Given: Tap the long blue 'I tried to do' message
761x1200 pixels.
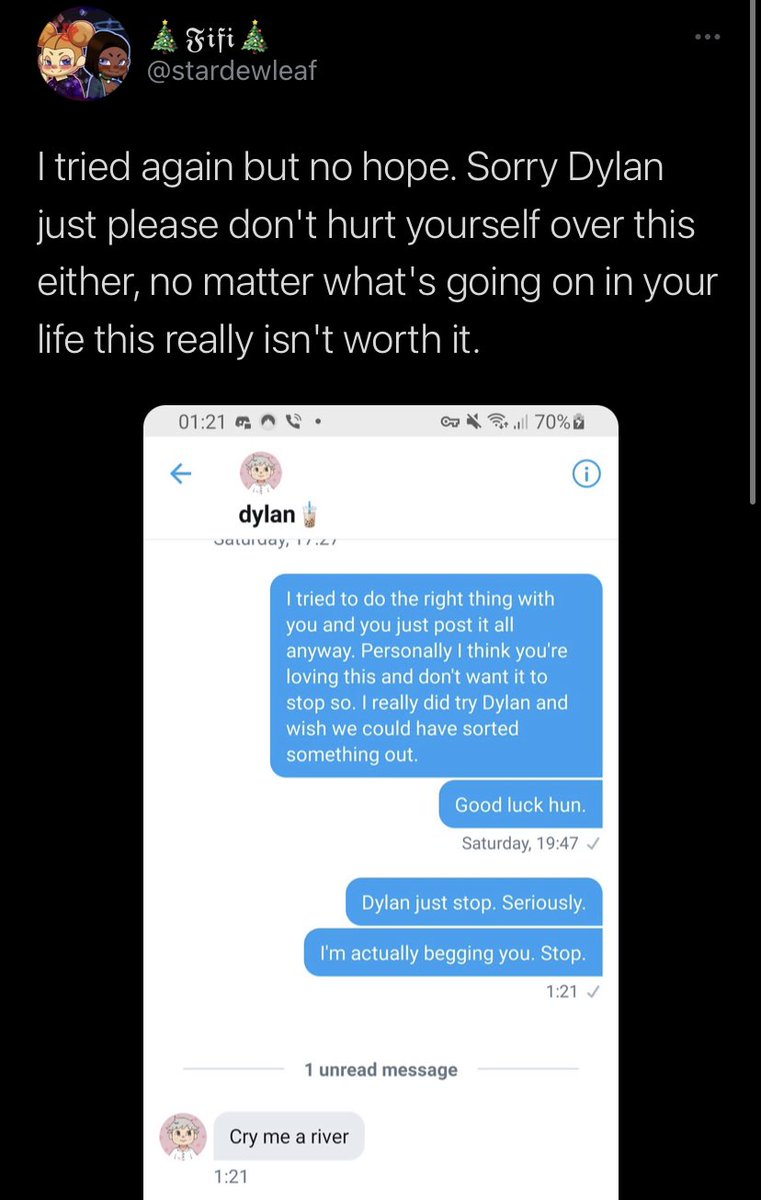Looking at the screenshot, I should click(436, 676).
